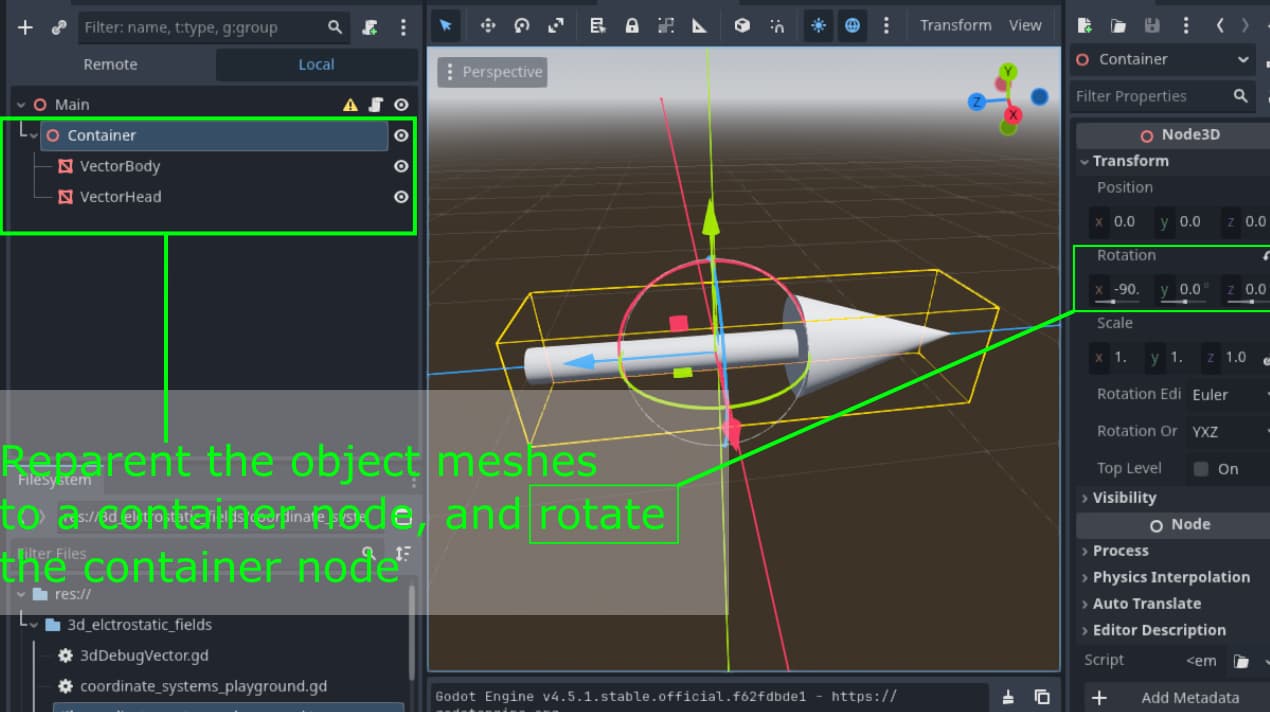Screen dimensions: 1270x712
Task: Toggle visibility of VectorBody node
Action: pyautogui.click(x=401, y=166)
